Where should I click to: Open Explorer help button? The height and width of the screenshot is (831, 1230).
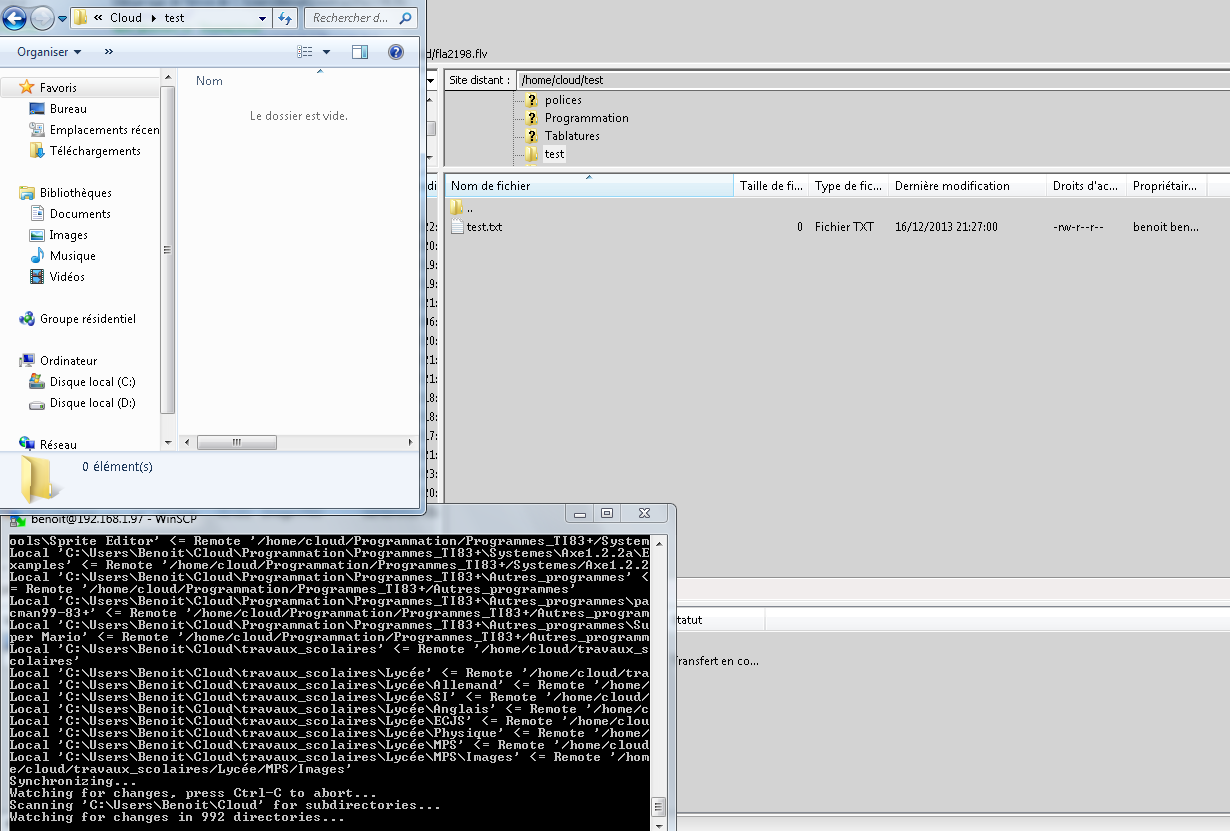click(396, 52)
